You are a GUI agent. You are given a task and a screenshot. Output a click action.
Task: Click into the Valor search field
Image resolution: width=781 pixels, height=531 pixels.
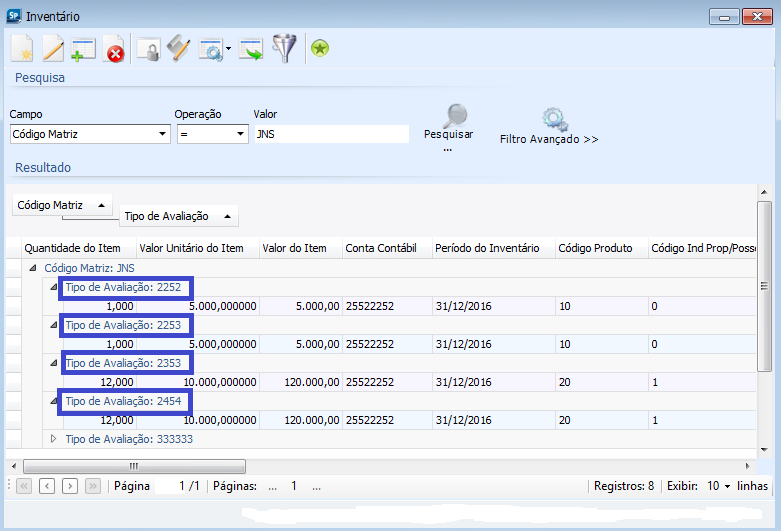click(x=331, y=134)
